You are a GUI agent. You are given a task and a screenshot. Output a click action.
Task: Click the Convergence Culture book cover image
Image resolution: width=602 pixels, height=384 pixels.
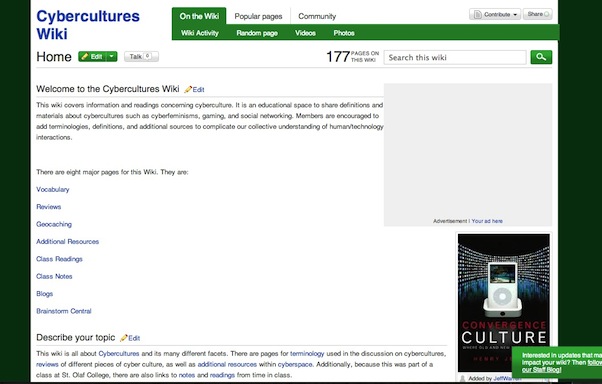click(503, 303)
